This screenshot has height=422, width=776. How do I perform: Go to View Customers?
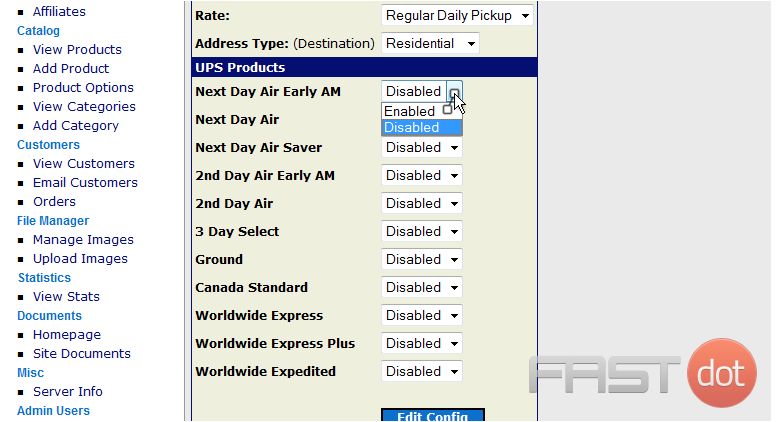pos(84,163)
